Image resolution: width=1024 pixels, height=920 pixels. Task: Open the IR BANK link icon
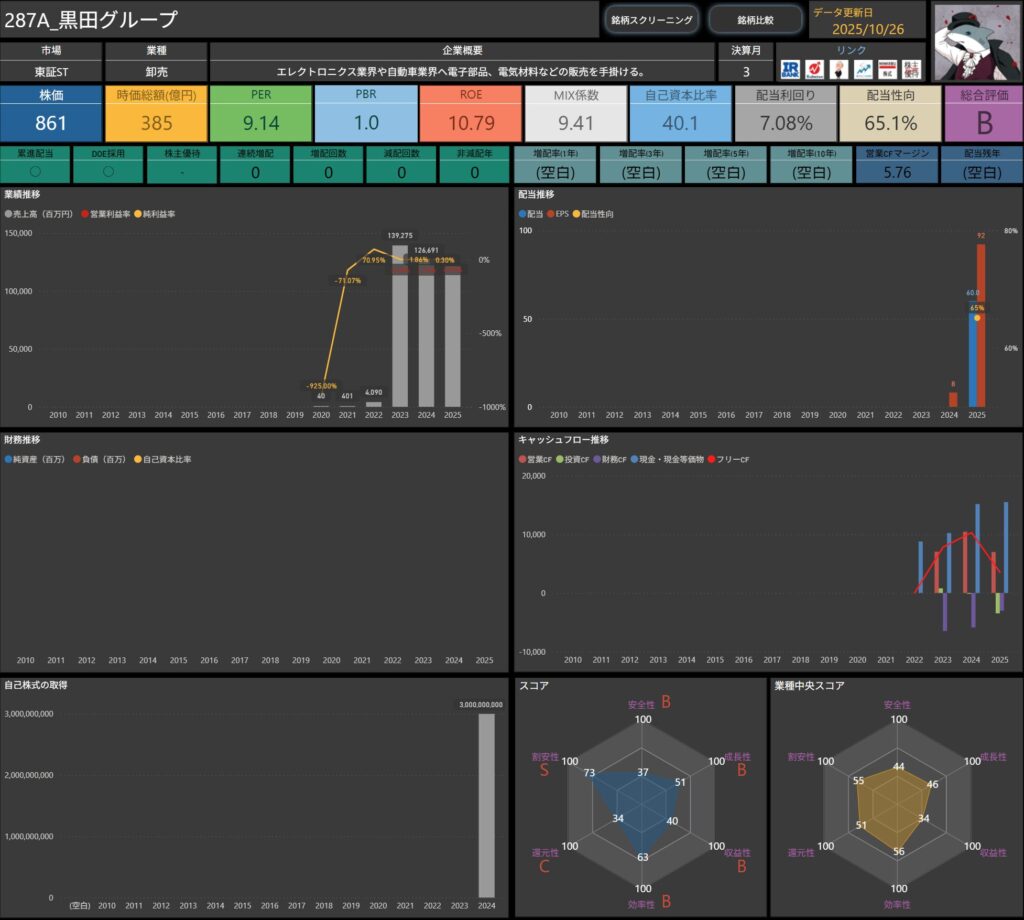790,69
